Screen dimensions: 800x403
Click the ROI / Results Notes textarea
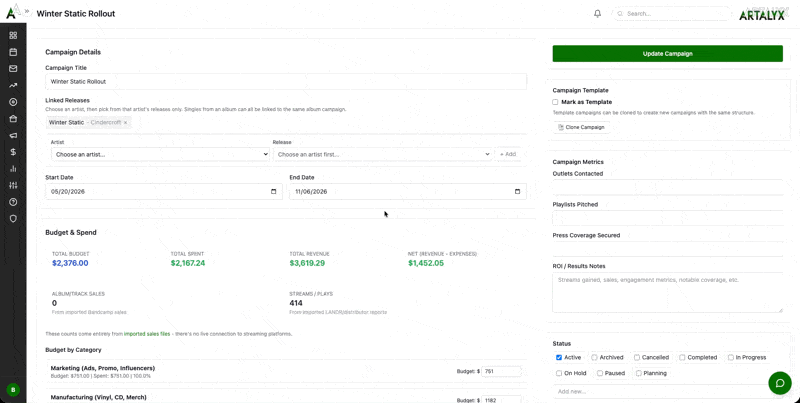(667, 292)
